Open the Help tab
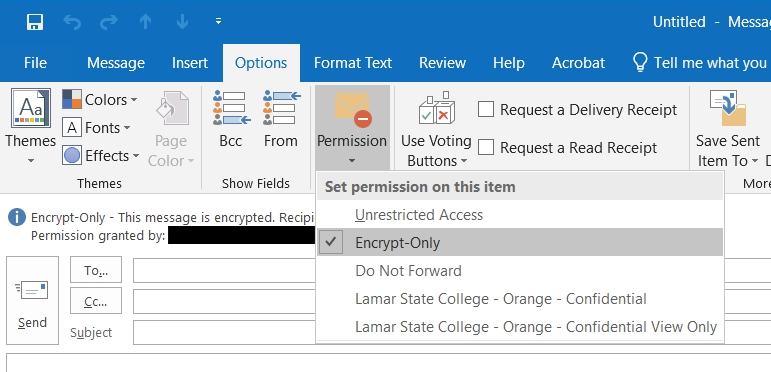Viewport: 771px width, 372px height. tap(508, 63)
